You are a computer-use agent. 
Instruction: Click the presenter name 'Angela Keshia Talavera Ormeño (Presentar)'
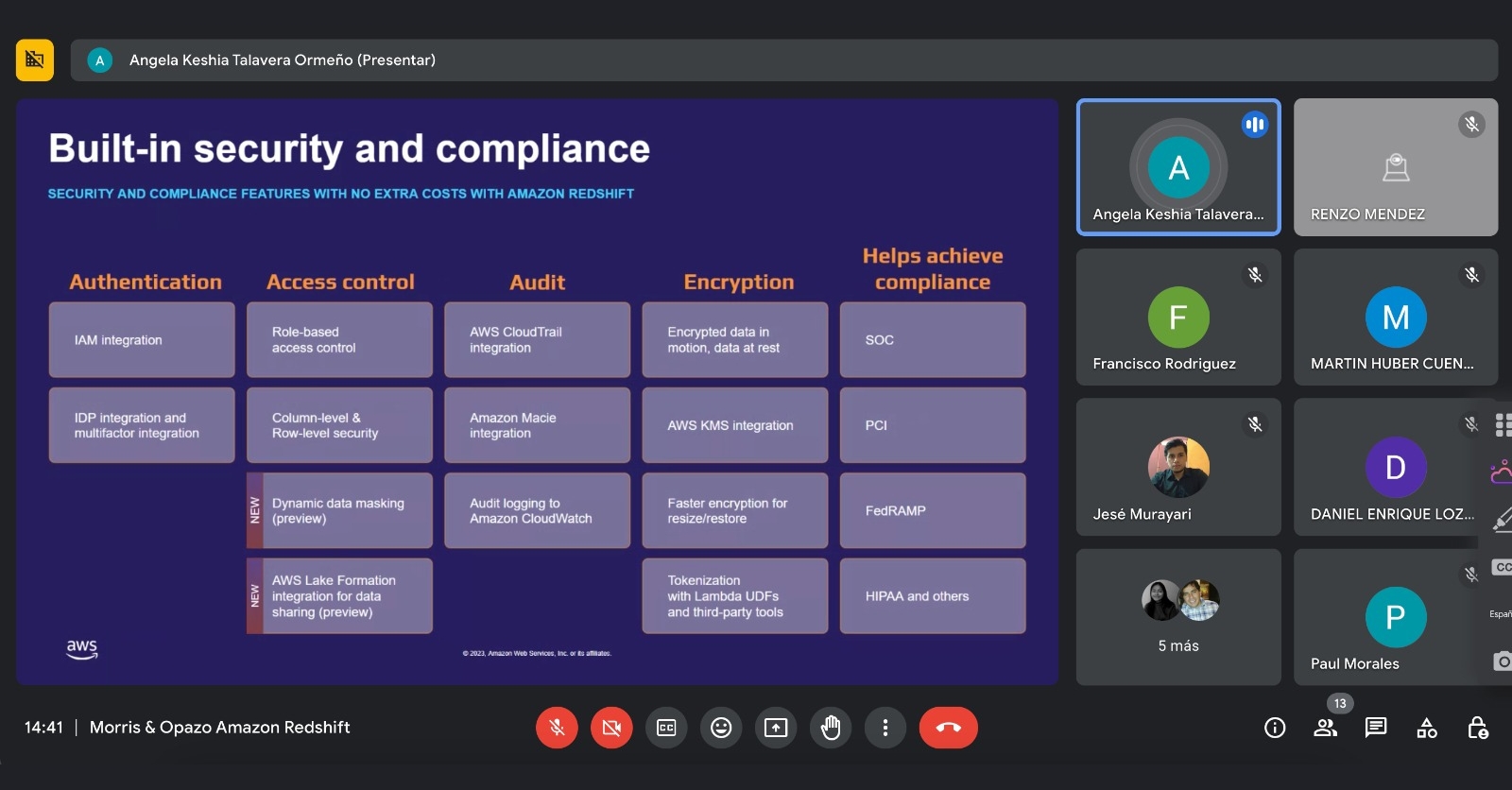[x=283, y=60]
